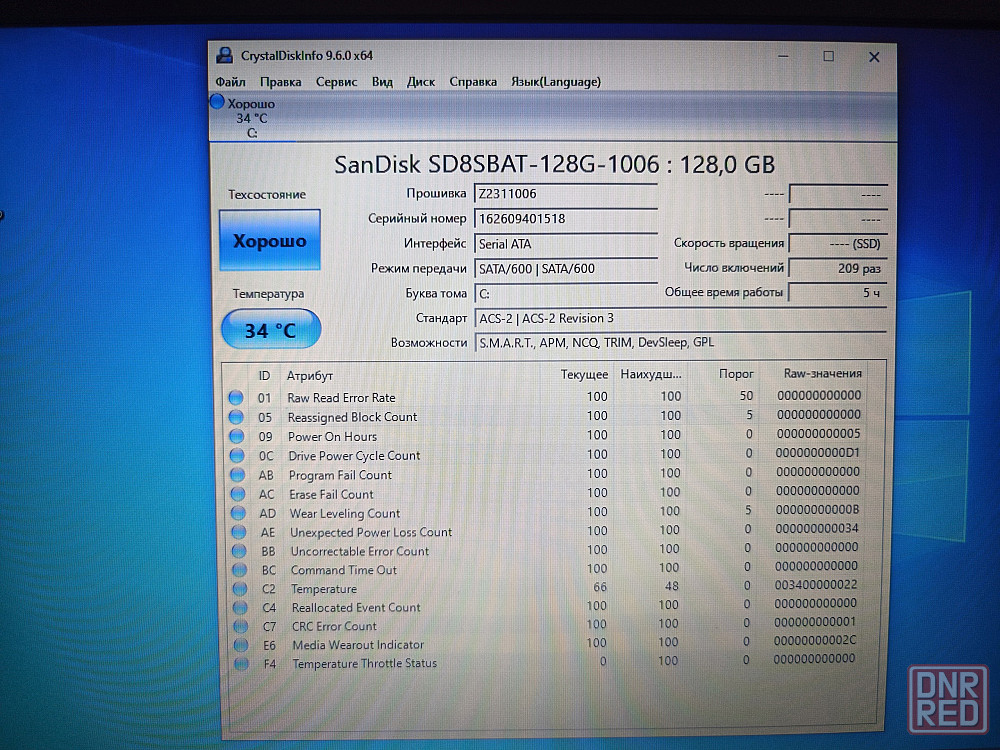1000x750 pixels.
Task: Click the total hours field 5 ч
Action: [837, 293]
